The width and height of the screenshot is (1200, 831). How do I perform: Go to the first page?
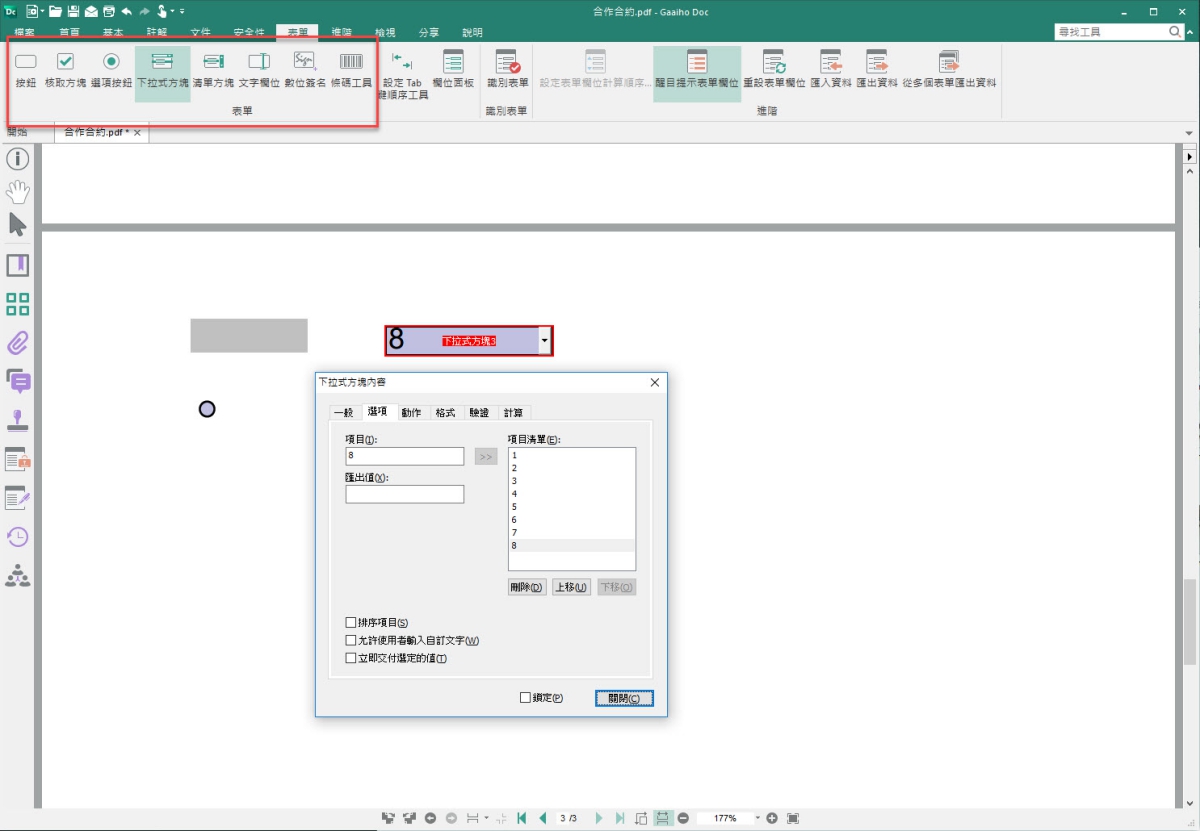[521, 818]
